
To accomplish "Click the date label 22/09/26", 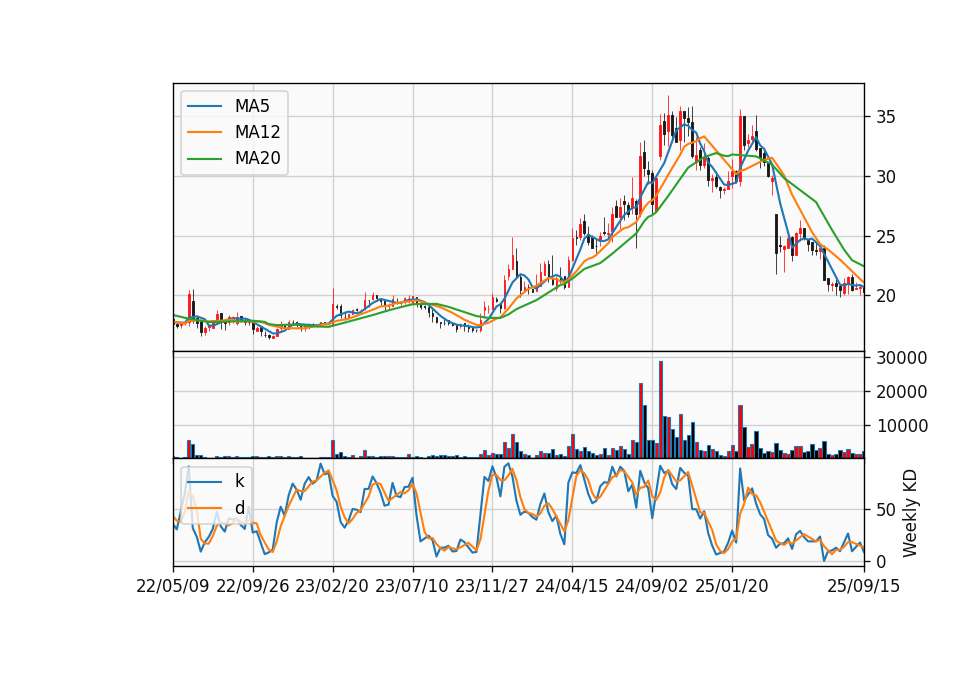I will [x=253, y=586].
